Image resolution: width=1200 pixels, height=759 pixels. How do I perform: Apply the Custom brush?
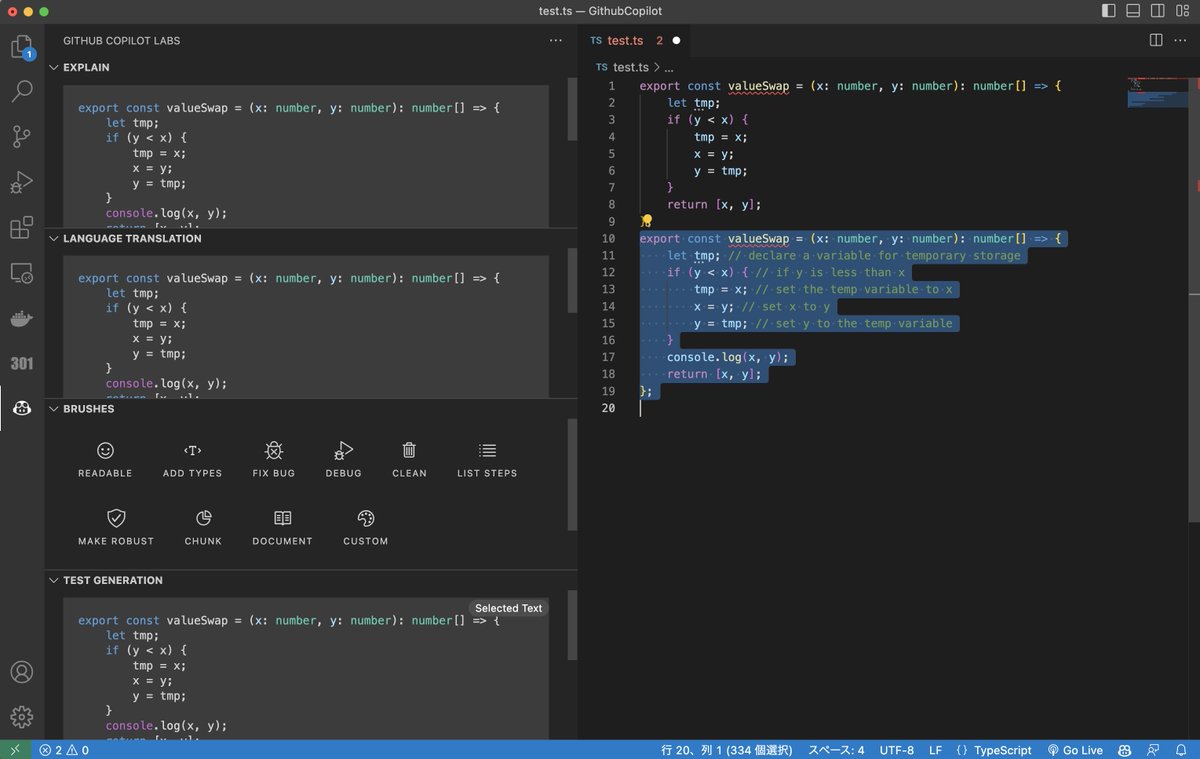pos(366,527)
